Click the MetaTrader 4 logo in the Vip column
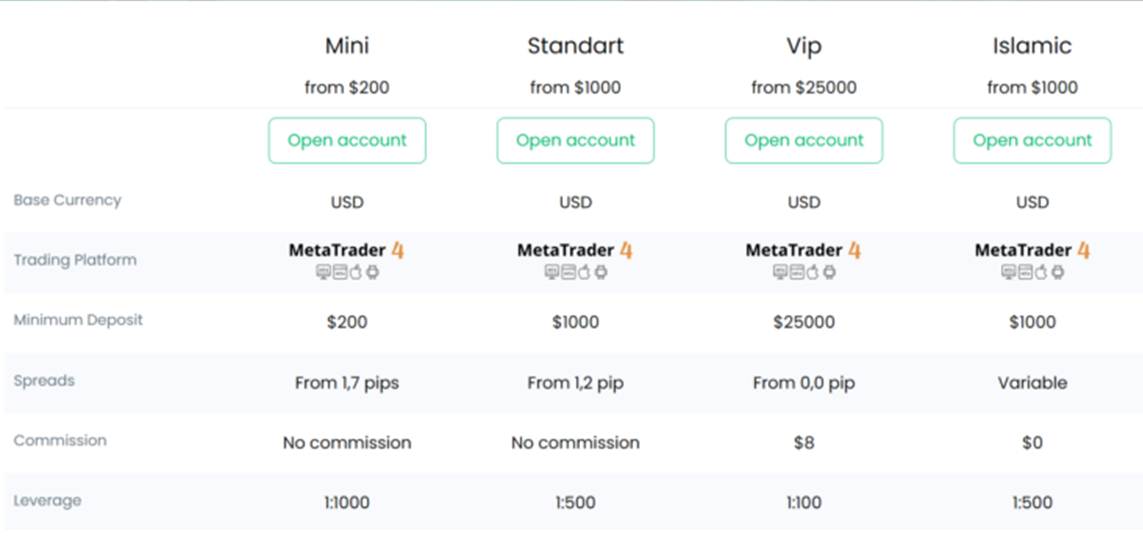This screenshot has height=537, width=1143. click(803, 250)
